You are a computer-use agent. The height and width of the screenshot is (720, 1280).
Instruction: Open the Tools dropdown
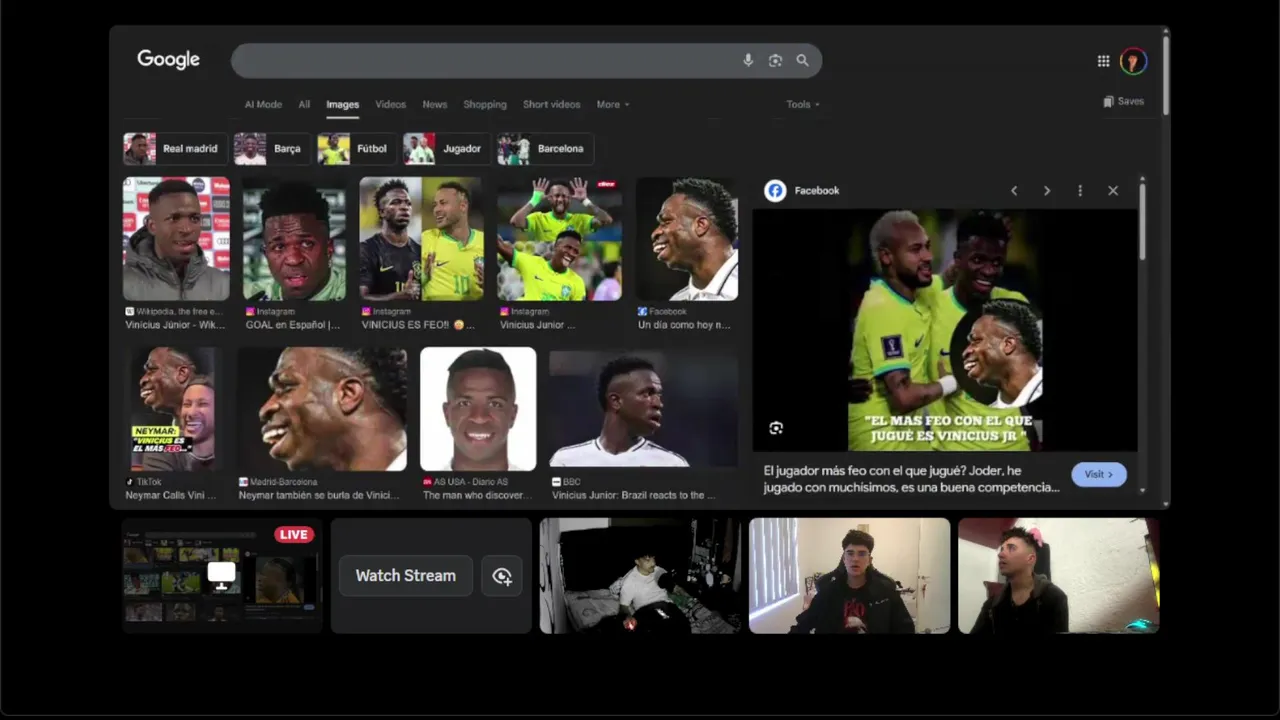coord(803,104)
